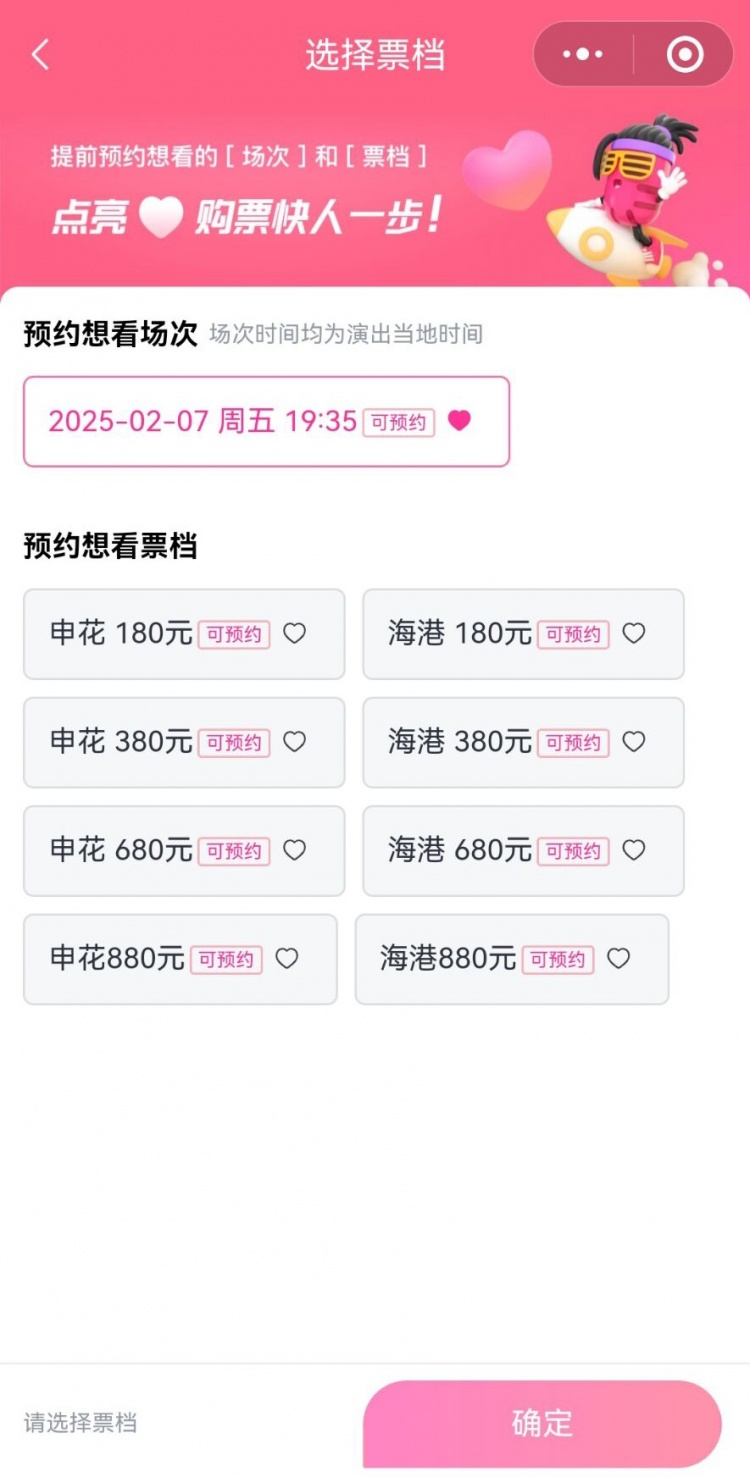The image size is (750, 1477).
Task: Tap heart icon next to 海港 380元
Action: click(x=634, y=742)
